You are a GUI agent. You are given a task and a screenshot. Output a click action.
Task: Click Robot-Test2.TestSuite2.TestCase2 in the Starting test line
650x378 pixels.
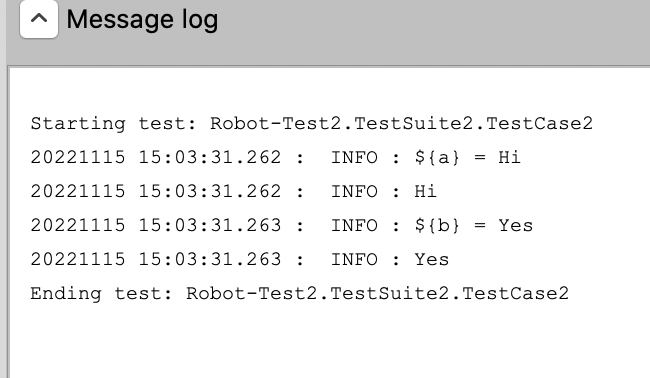click(x=402, y=124)
